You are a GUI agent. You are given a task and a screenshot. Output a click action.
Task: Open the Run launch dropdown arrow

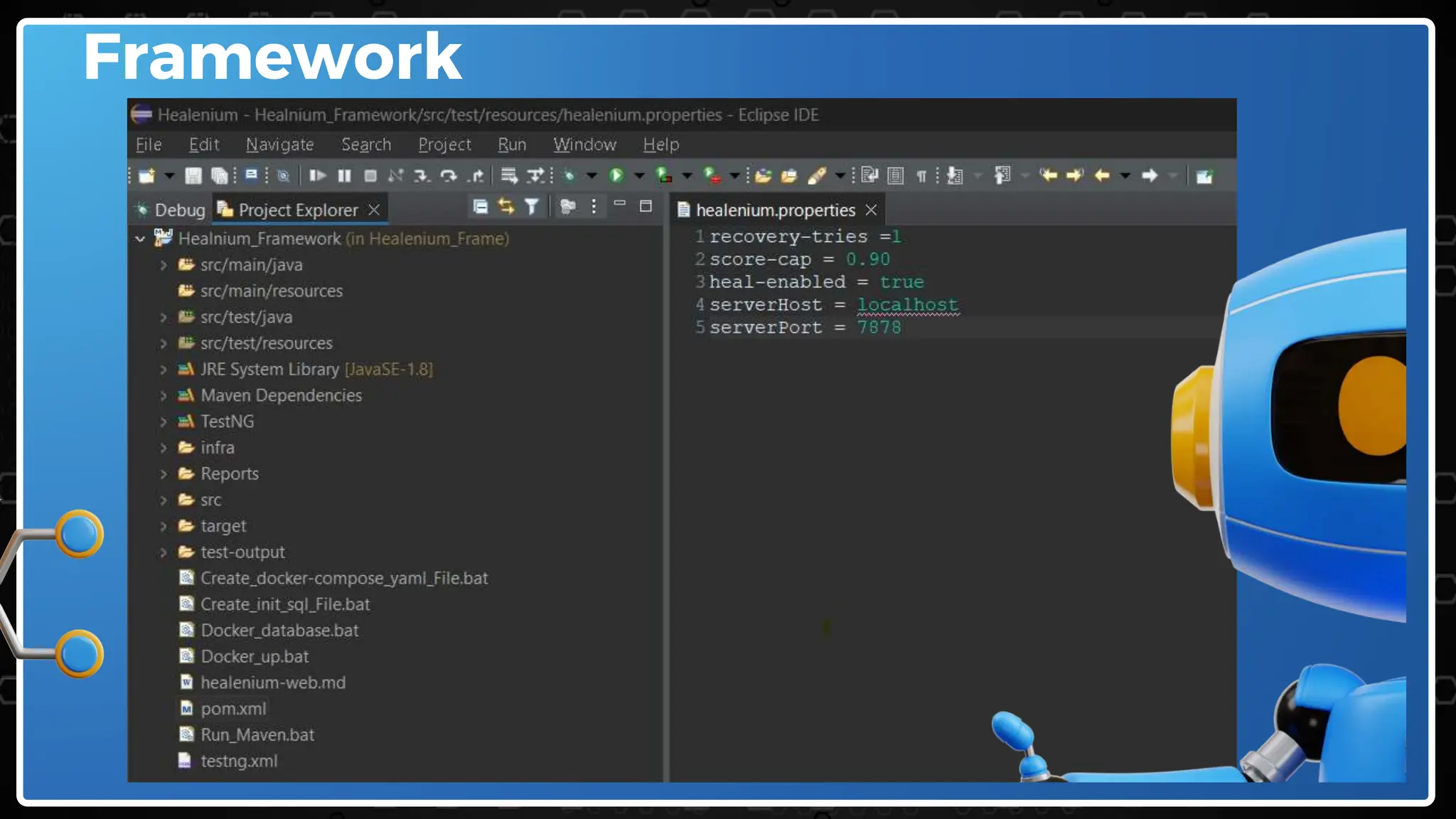[x=639, y=176]
